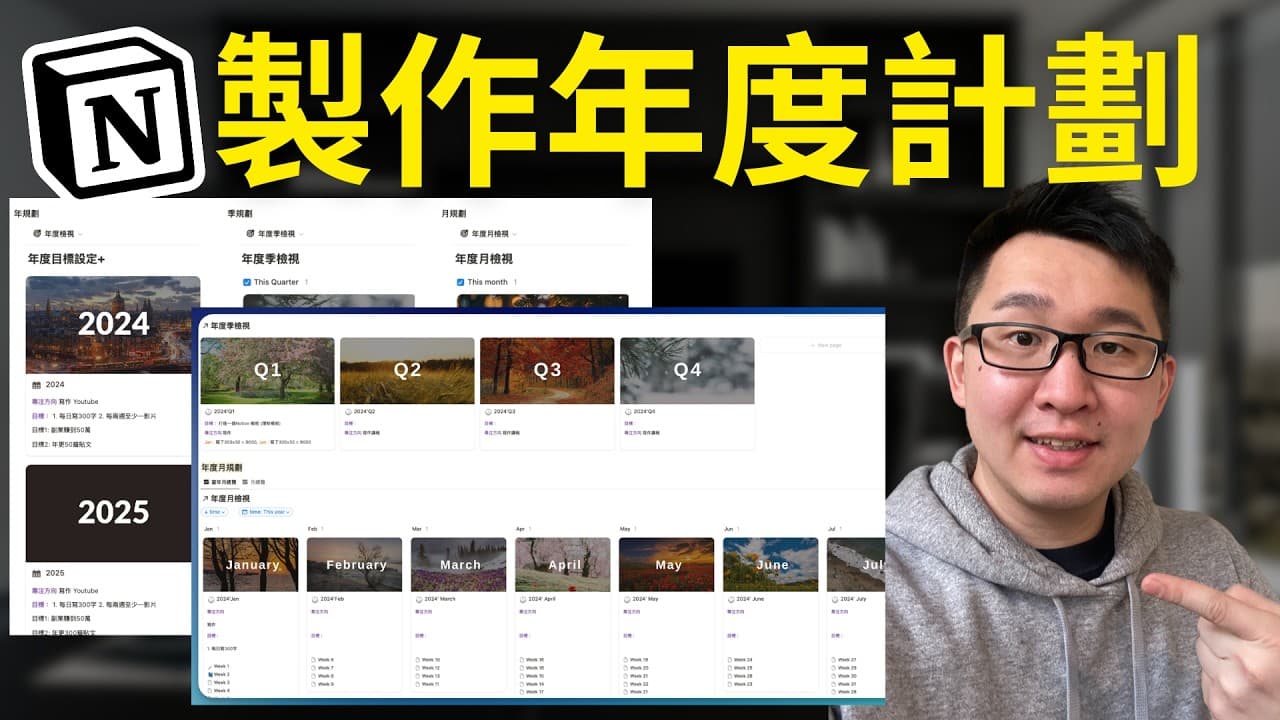Click the page icon beside Week 27 under July
The height and width of the screenshot is (720, 1280).
pos(833,658)
